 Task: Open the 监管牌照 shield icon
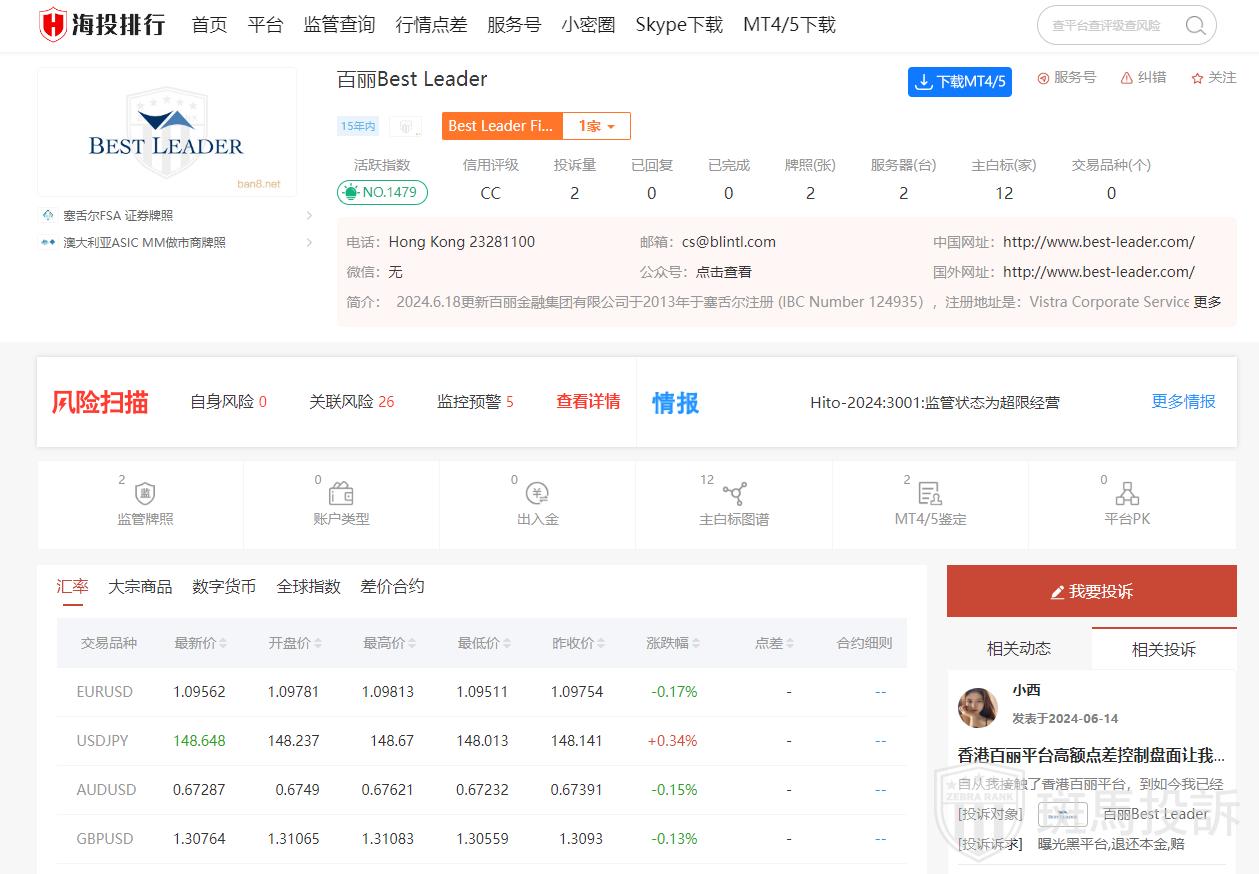[x=145, y=494]
